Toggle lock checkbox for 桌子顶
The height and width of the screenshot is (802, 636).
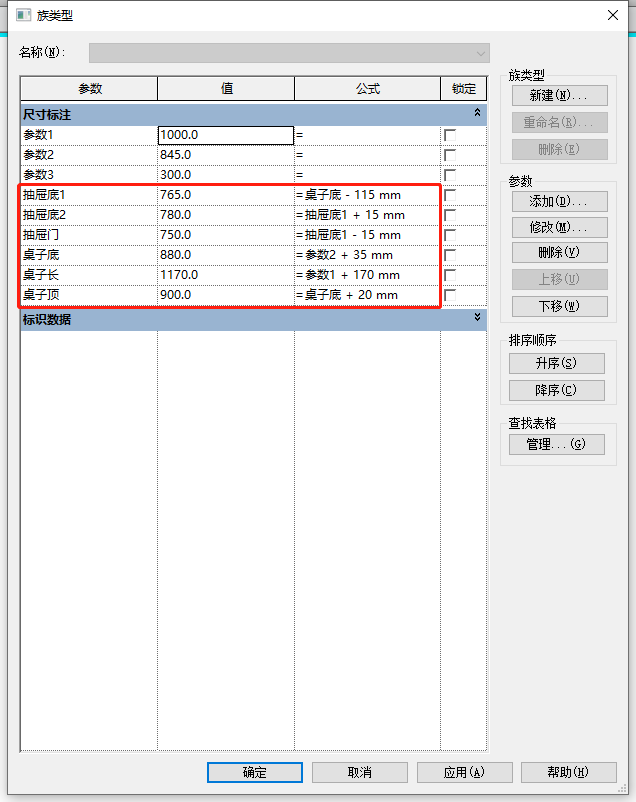pos(450,295)
